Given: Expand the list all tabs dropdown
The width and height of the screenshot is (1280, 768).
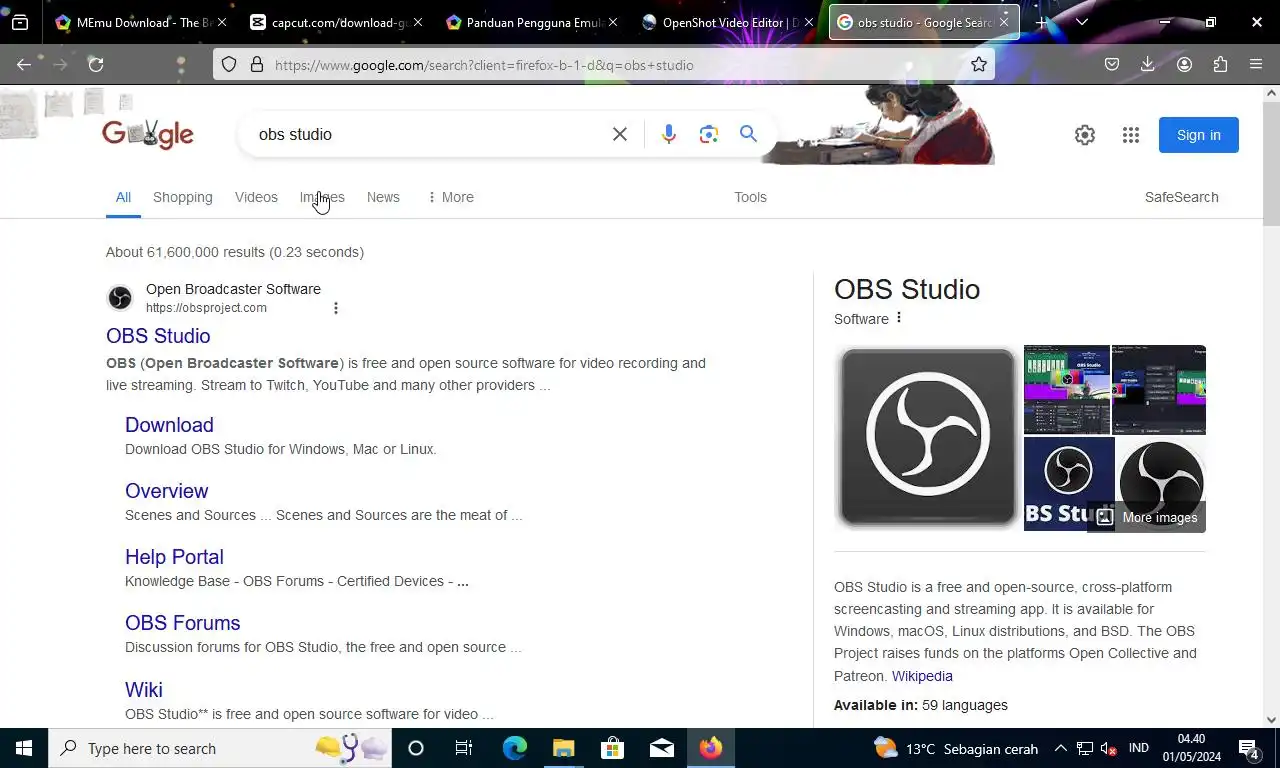Looking at the screenshot, I should [x=1081, y=22].
